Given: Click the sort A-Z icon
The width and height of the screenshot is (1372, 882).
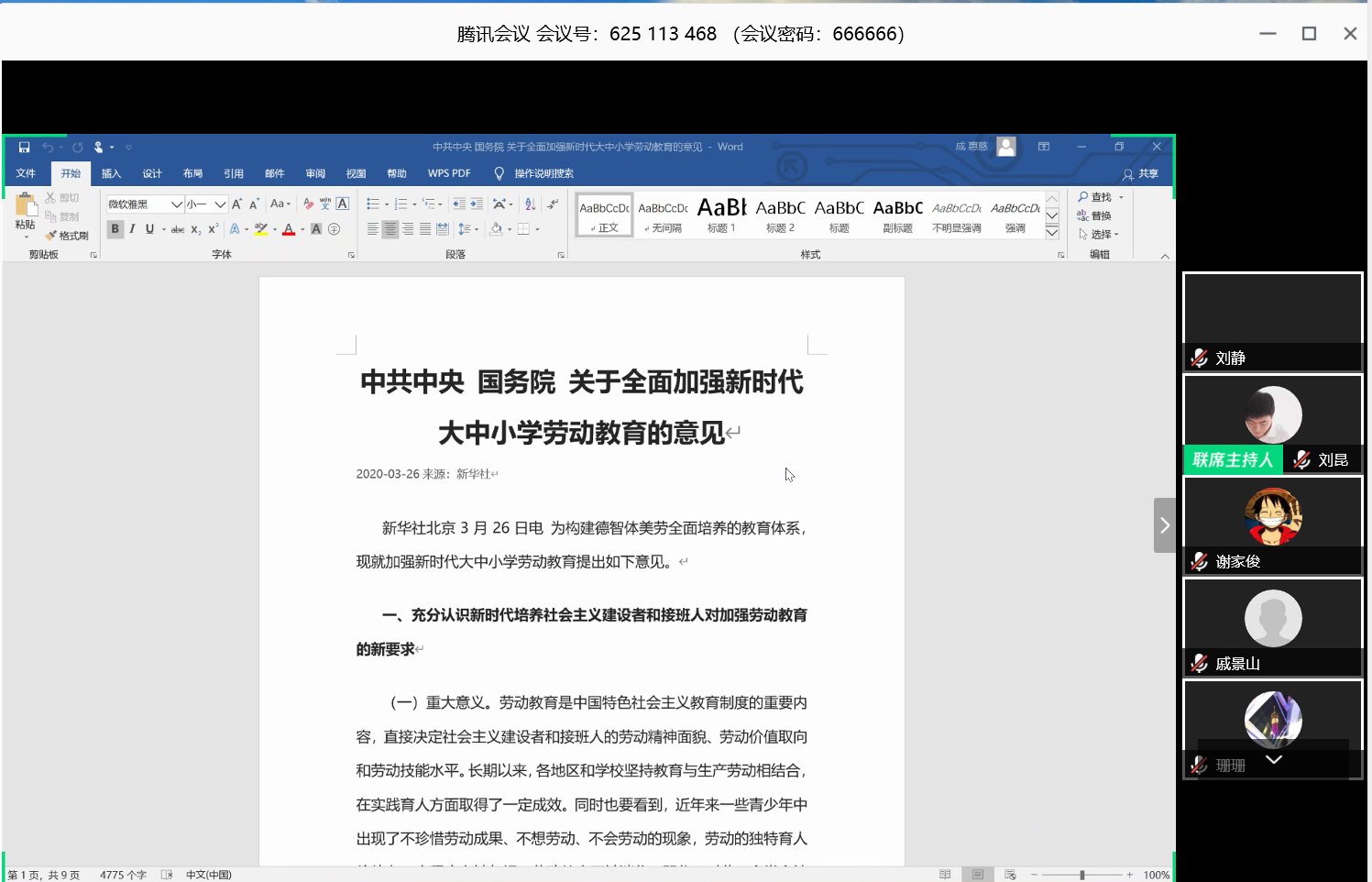Looking at the screenshot, I should click(x=531, y=204).
